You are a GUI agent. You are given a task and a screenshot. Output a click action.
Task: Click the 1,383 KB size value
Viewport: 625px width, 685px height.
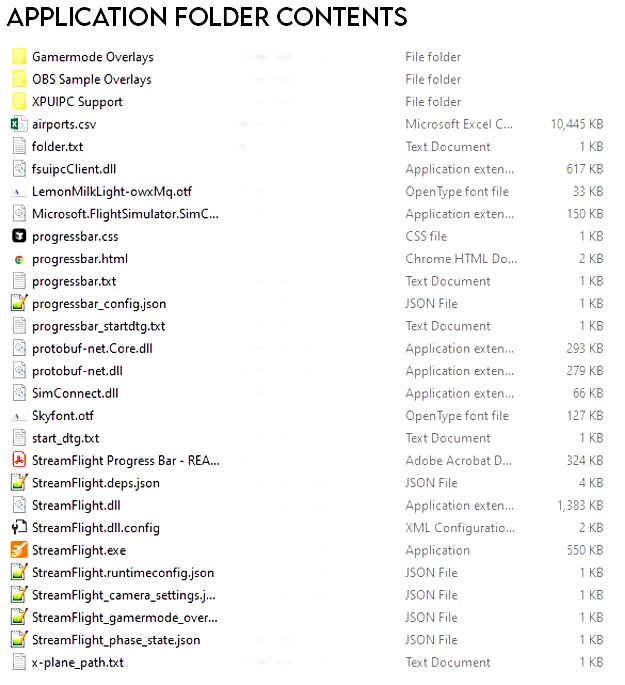click(580, 505)
